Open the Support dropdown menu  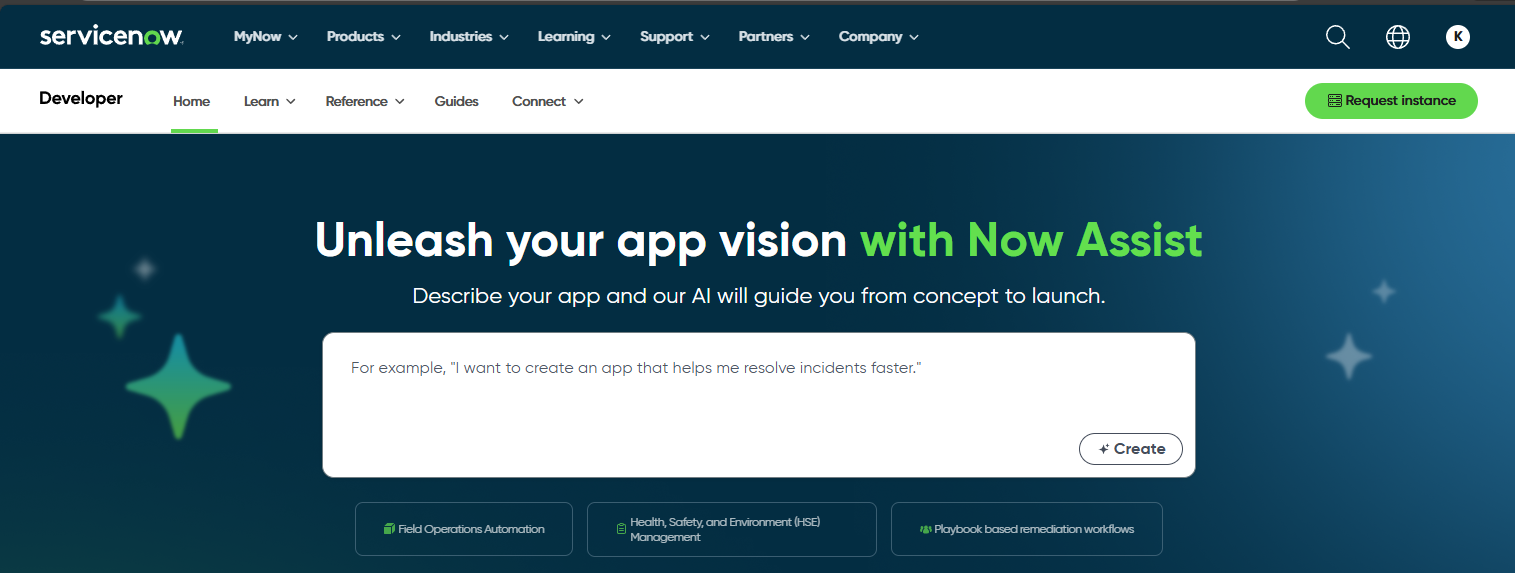[x=675, y=37]
